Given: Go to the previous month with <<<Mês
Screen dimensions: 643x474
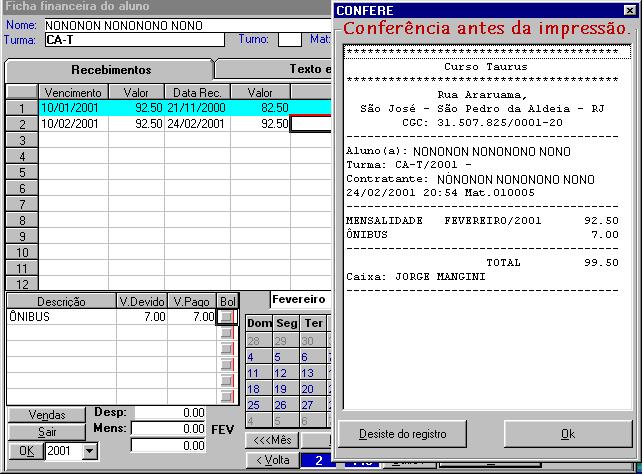Looking at the screenshot, I should coord(273,440).
